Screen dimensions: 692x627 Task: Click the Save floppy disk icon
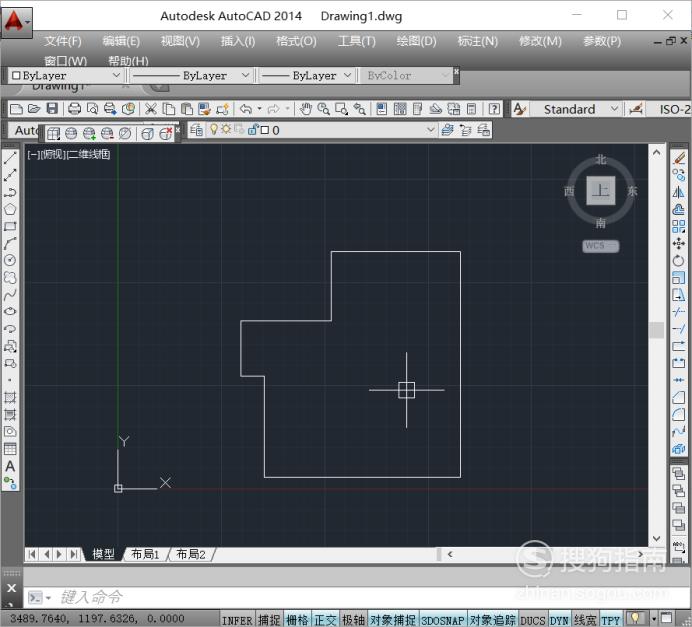53,109
